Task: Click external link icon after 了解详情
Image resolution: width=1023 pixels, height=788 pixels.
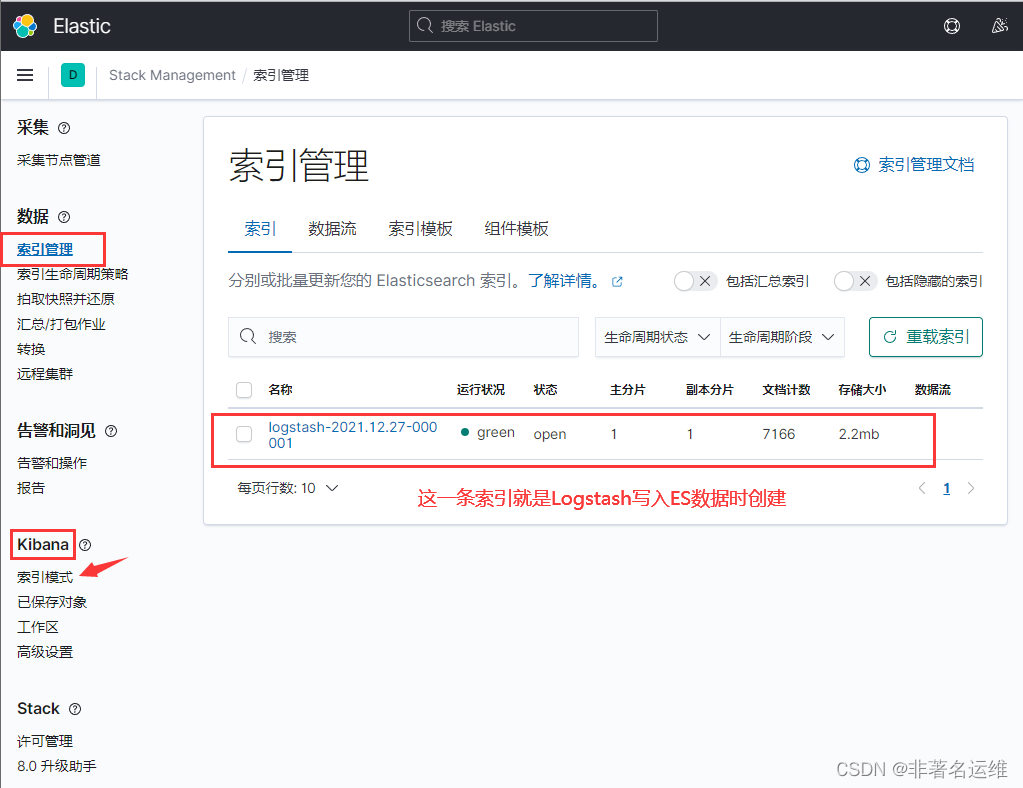Action: (x=617, y=282)
